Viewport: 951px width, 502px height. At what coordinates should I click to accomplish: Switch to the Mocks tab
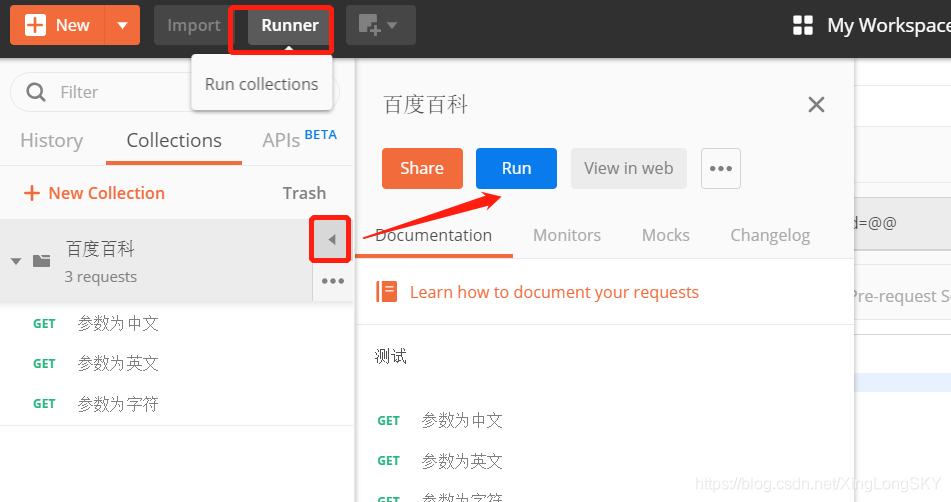[666, 235]
